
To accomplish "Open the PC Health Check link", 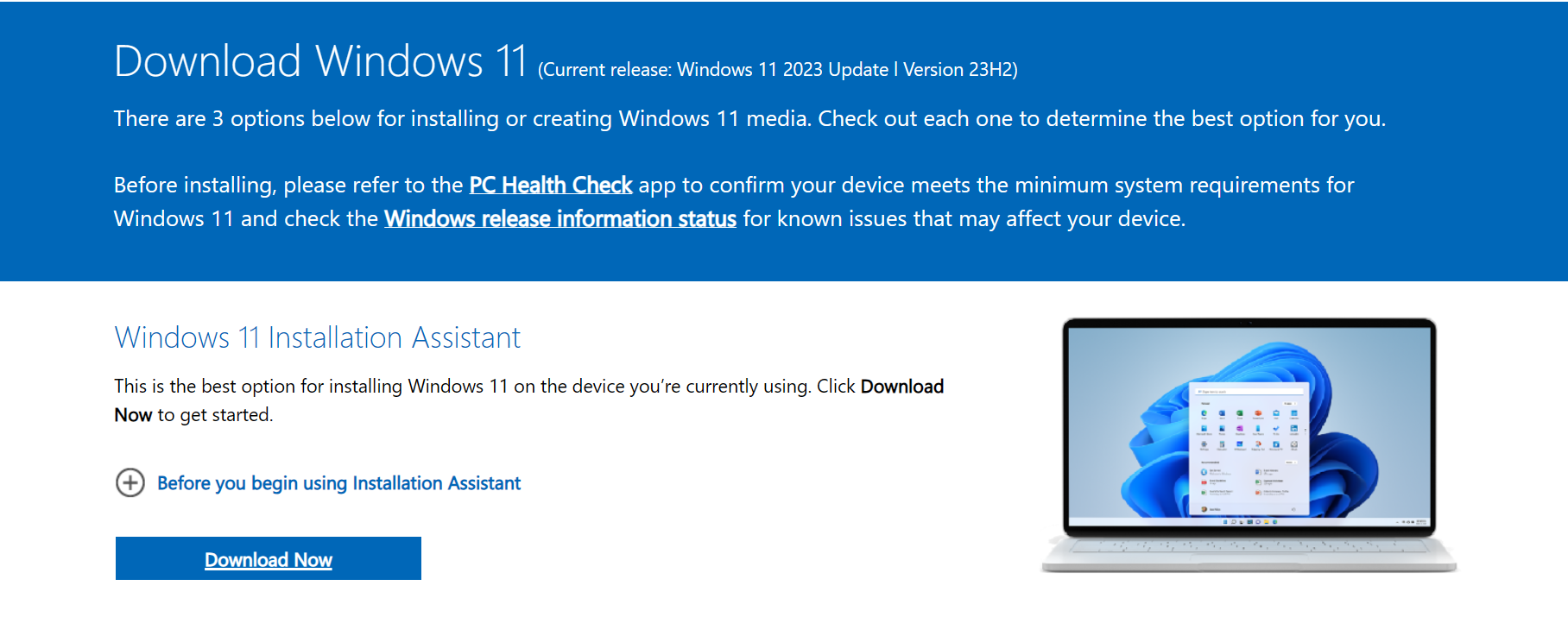I will pyautogui.click(x=550, y=186).
